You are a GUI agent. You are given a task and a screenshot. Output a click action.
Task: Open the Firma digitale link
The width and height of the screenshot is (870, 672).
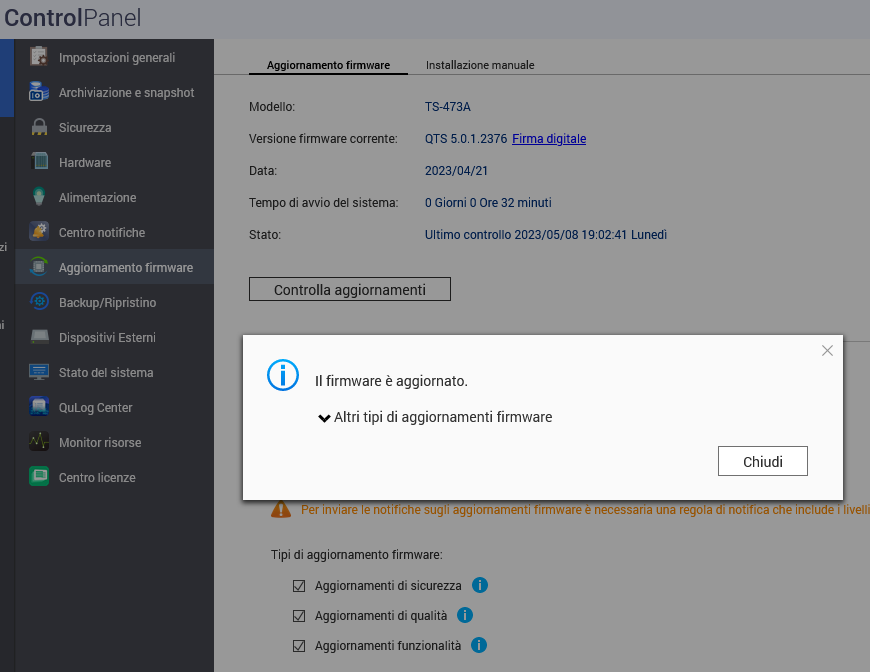[x=549, y=139]
